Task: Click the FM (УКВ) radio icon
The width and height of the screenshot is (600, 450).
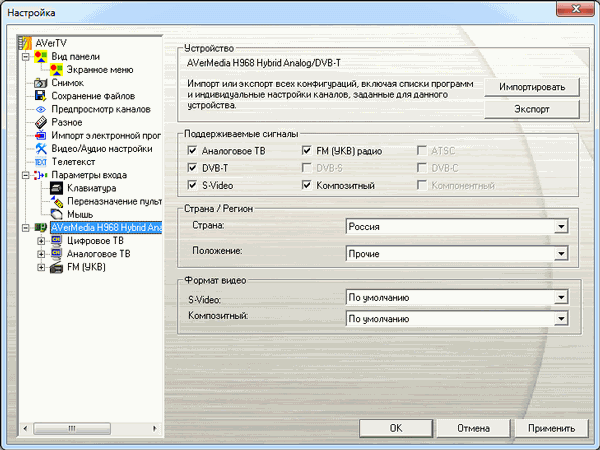Action: pyautogui.click(x=57, y=267)
